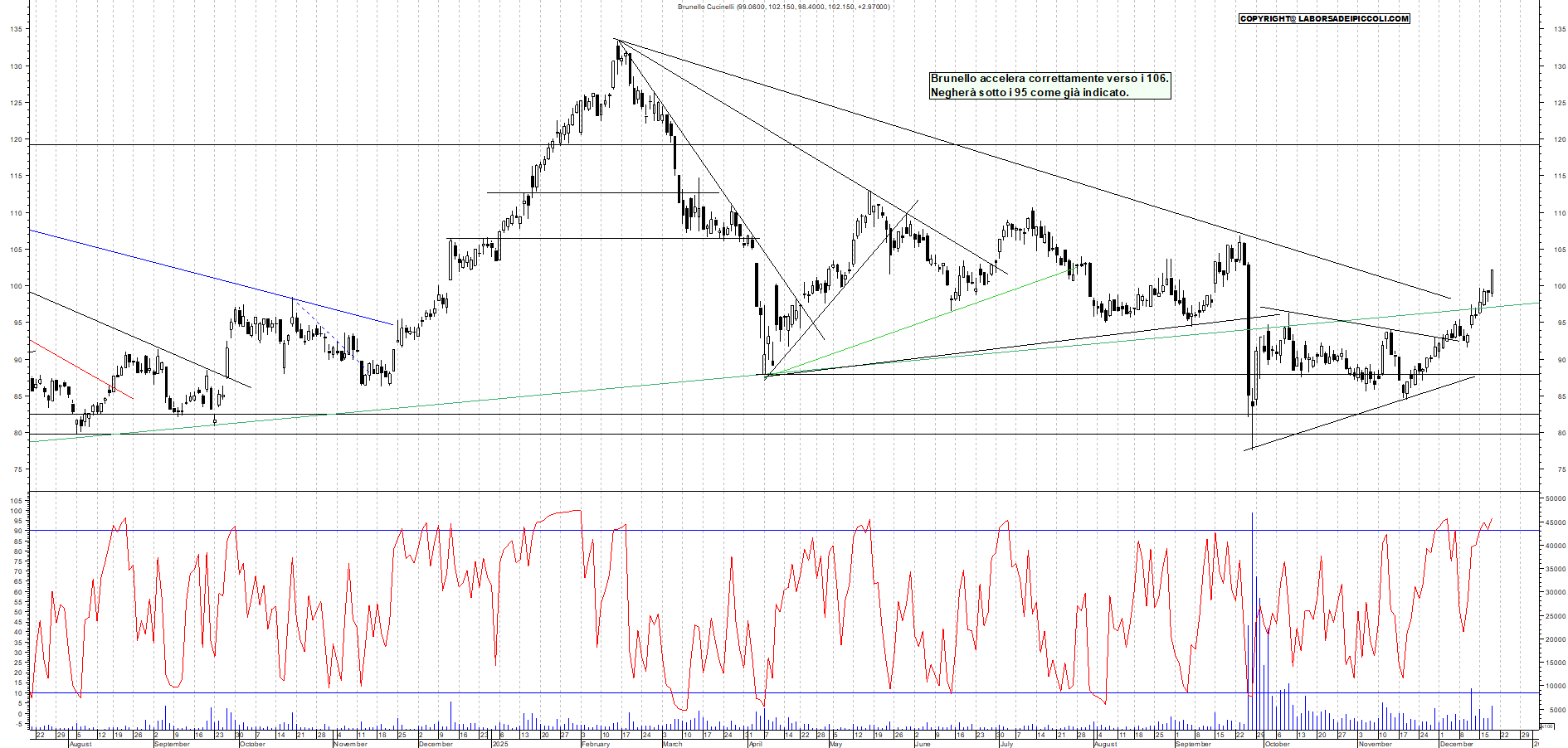The height and width of the screenshot is (748, 1568).
Task: Click the 75 price label on left axis
Action: pos(17,469)
